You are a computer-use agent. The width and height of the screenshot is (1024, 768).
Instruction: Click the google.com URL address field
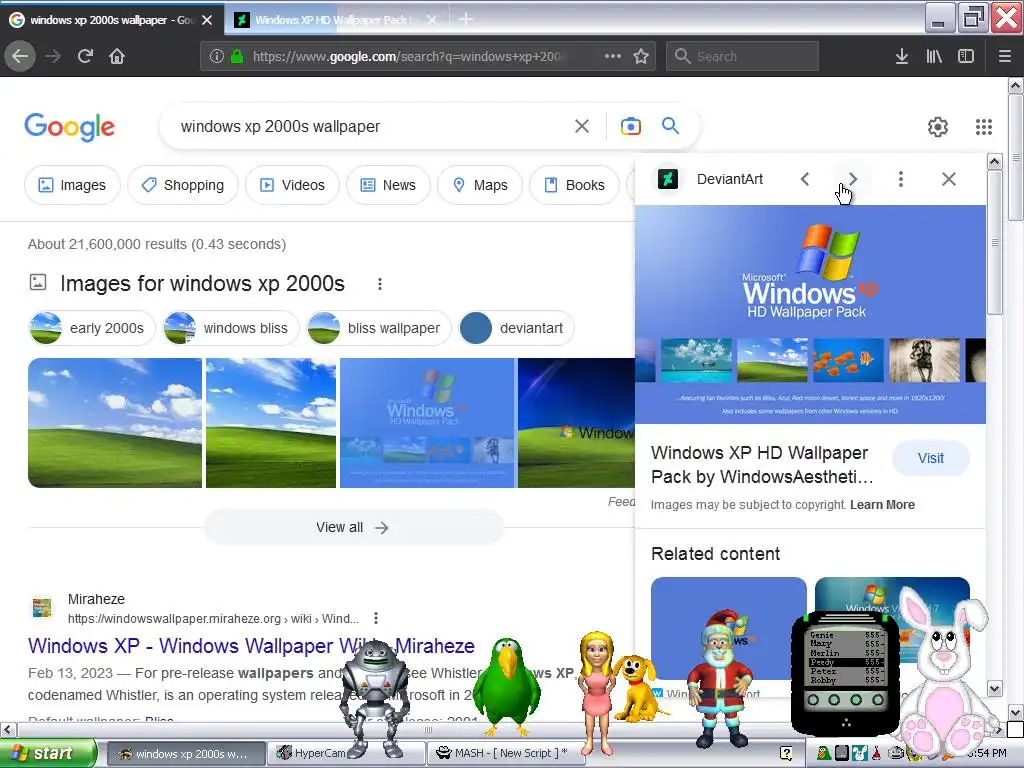[408, 56]
